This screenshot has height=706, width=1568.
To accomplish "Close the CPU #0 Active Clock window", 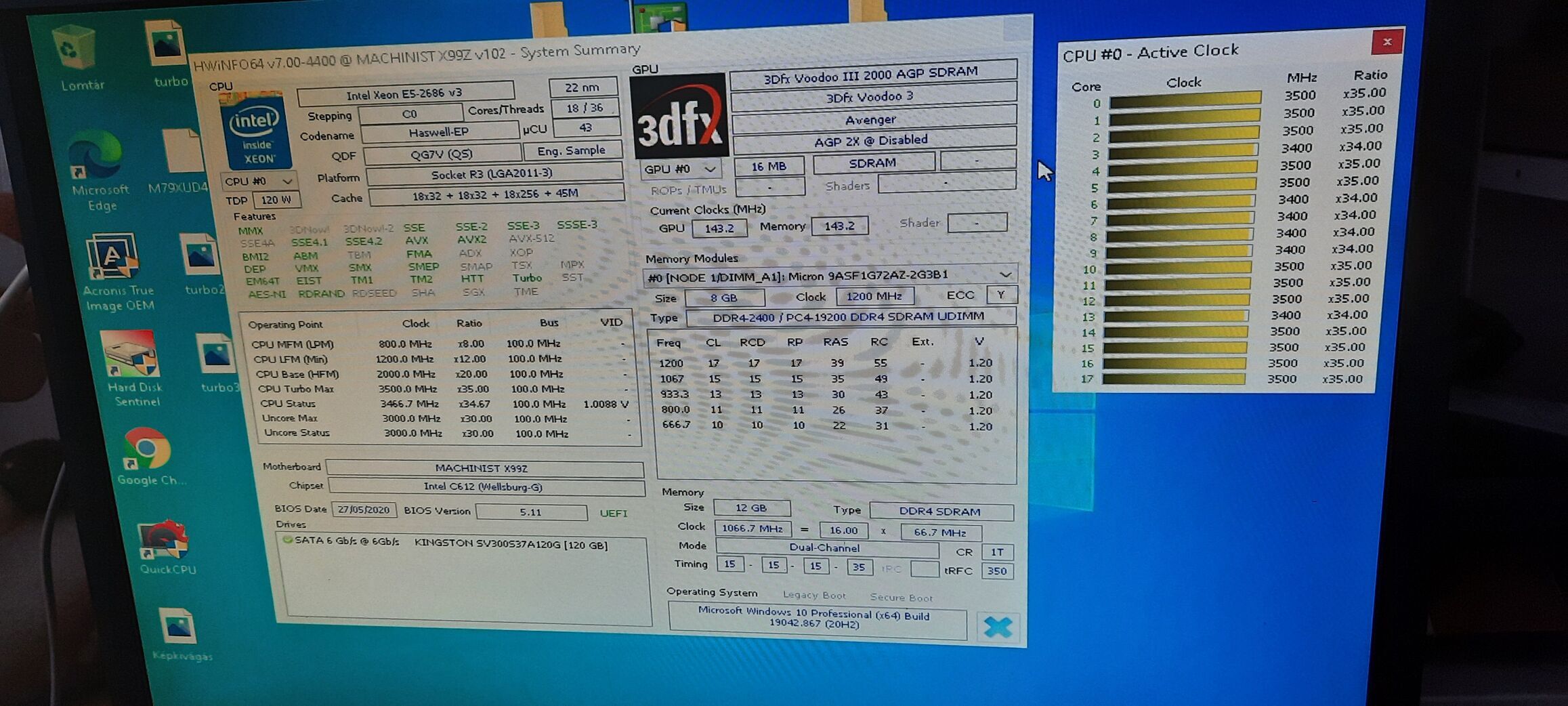I will click(x=1387, y=42).
